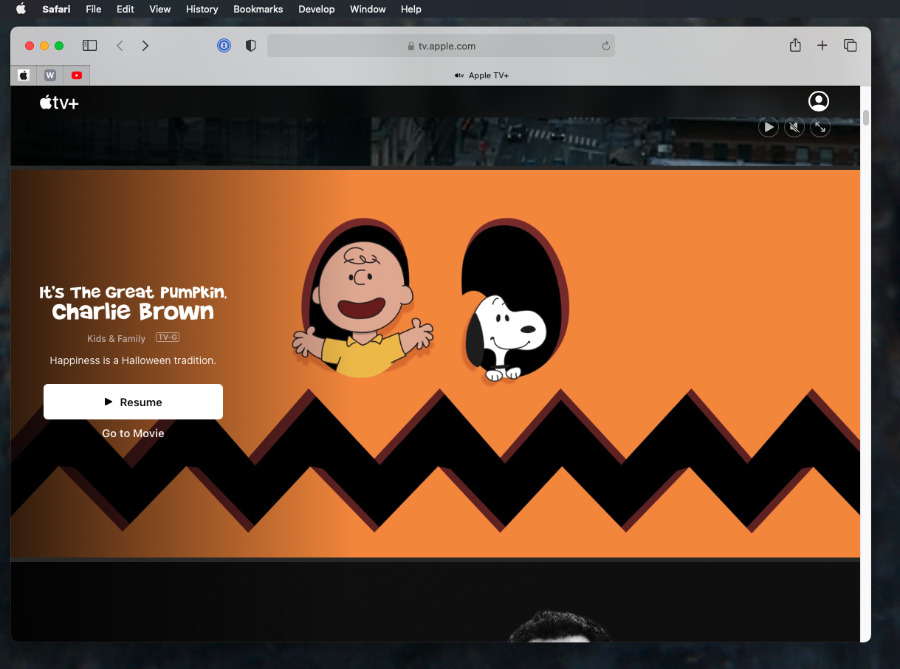This screenshot has width=900, height=669.
Task: Switch to the pinned Wikipedia tab
Action: click(50, 75)
